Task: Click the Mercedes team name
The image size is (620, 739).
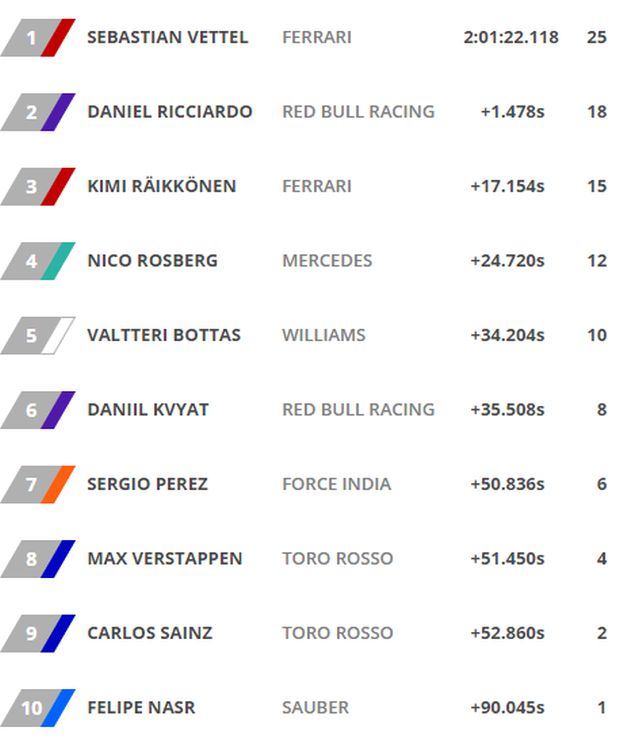Action: pyautogui.click(x=327, y=261)
